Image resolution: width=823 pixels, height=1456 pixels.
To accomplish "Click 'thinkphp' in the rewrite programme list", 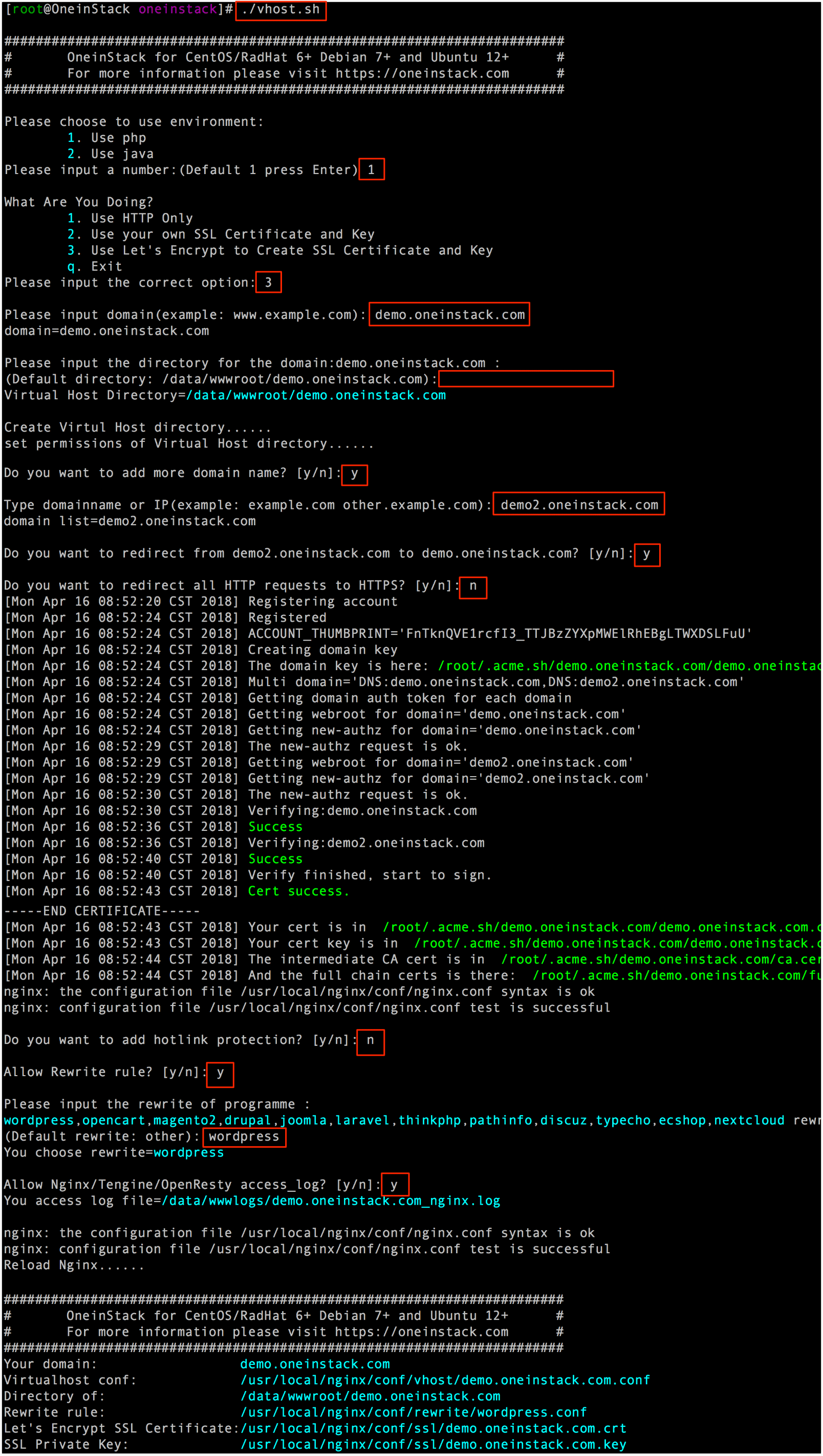I will click(x=429, y=1120).
